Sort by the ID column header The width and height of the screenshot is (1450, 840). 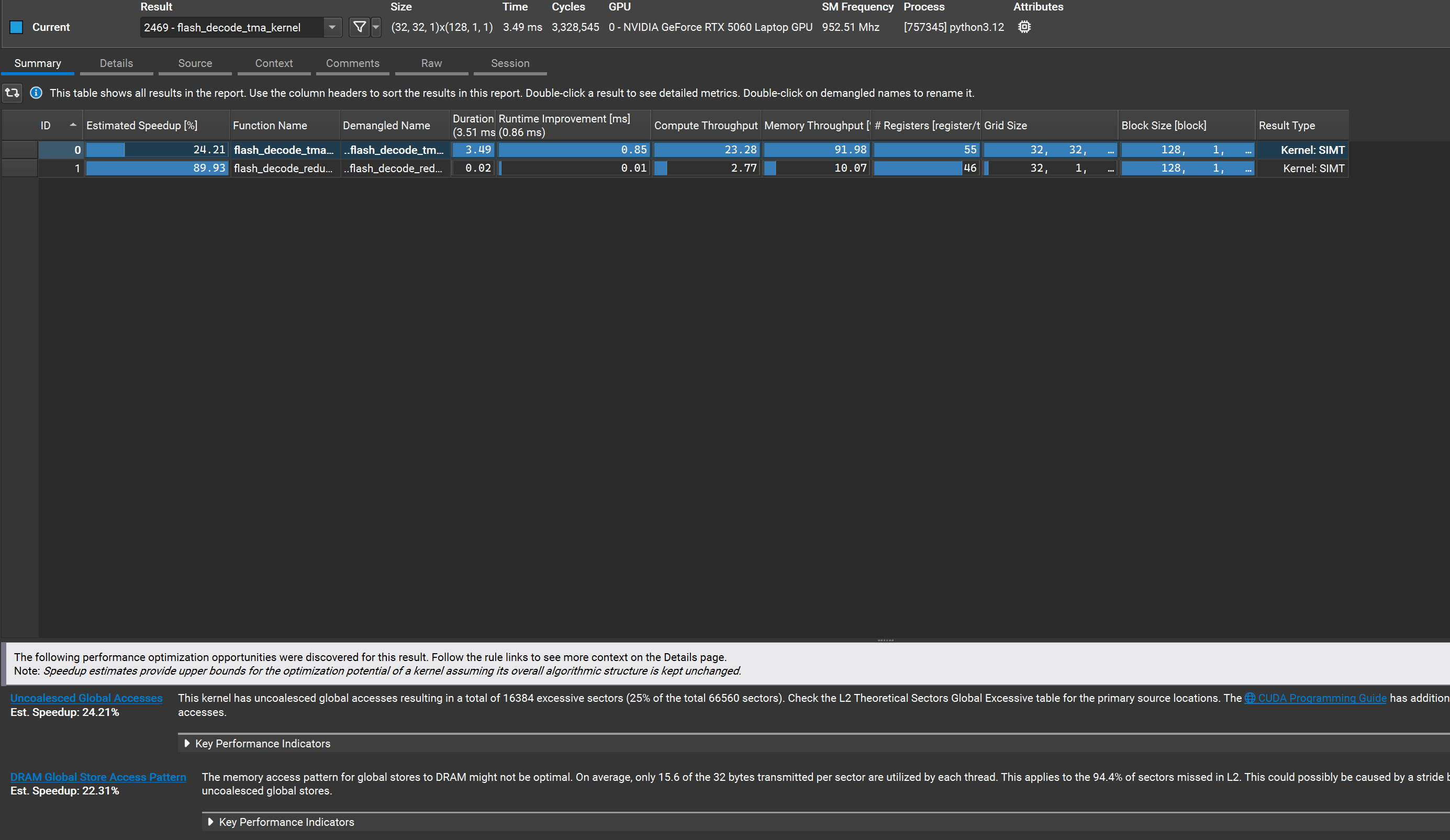tap(60, 126)
